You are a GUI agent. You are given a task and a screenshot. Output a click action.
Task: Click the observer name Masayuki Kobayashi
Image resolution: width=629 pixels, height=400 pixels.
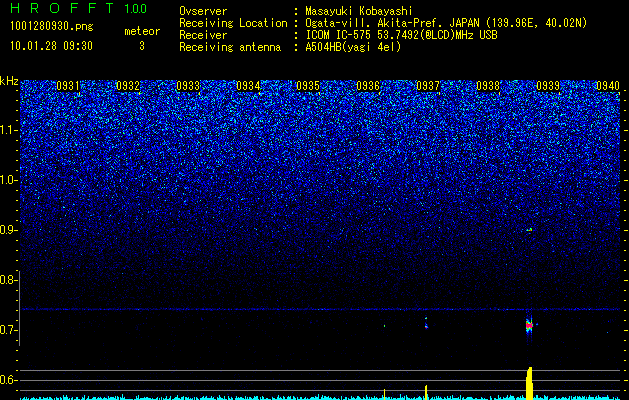[359, 11]
